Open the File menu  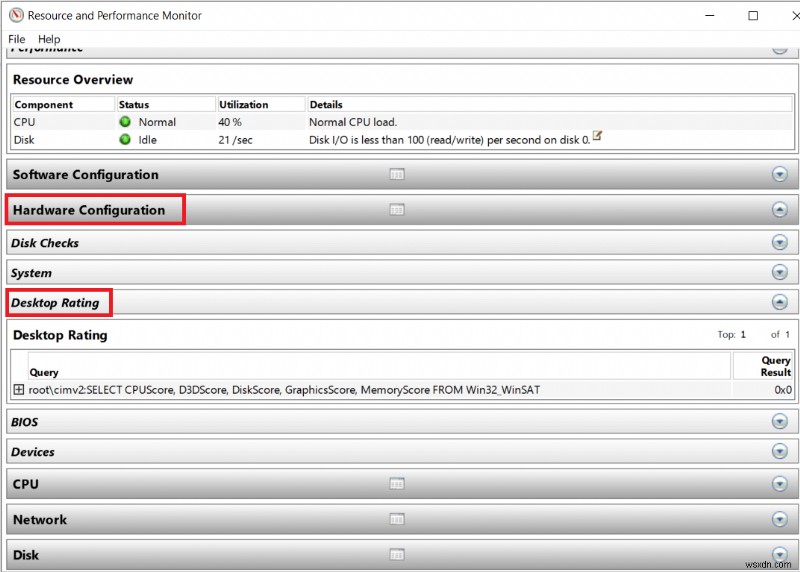16,39
